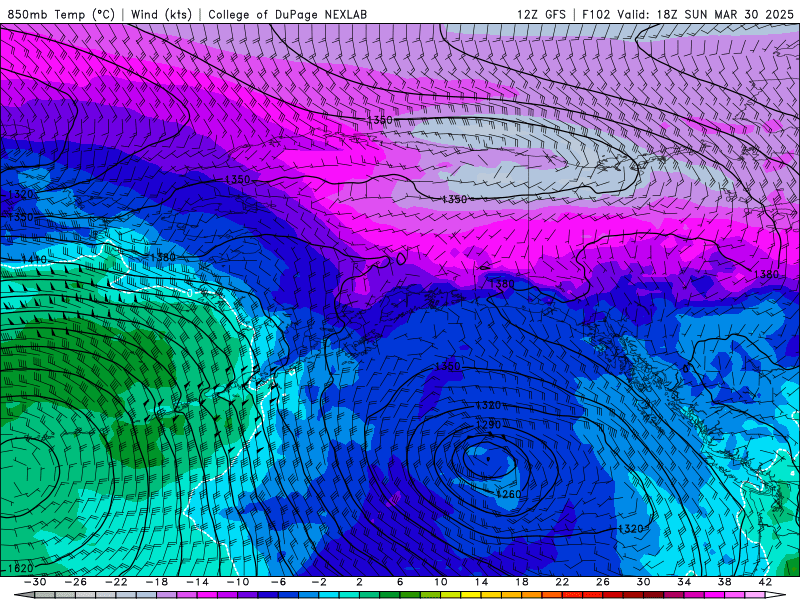Viewport: 800px width, 600px height.
Task: Click "College of DuPage NEXLAB" header text
Action: (287, 14)
